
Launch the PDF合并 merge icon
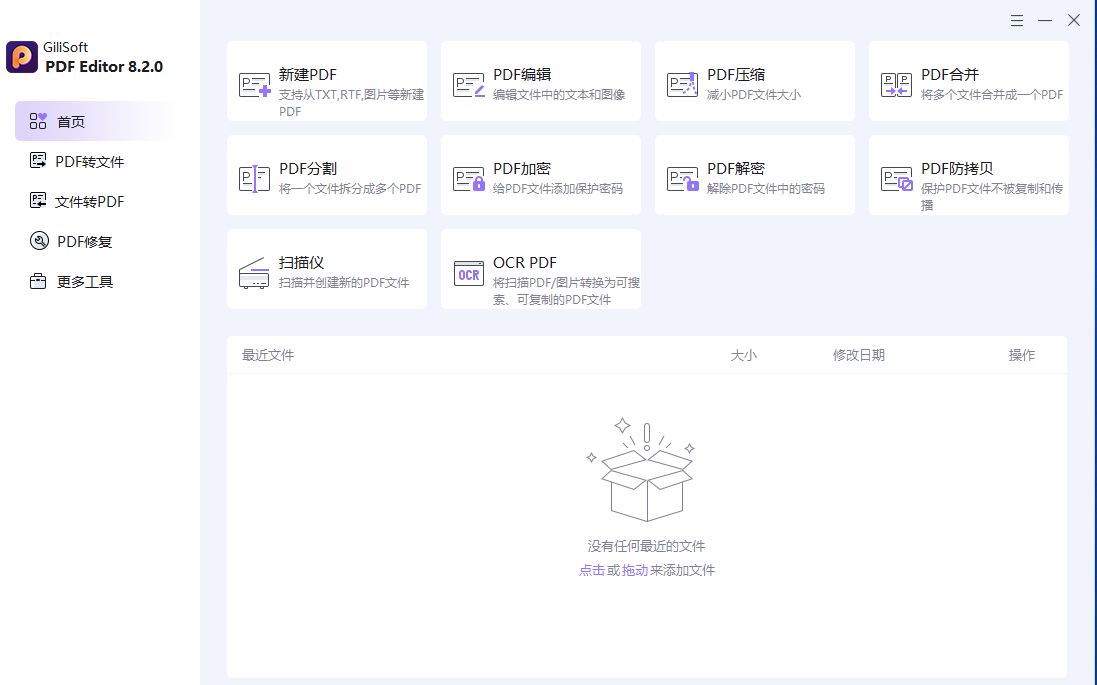pyautogui.click(x=897, y=85)
